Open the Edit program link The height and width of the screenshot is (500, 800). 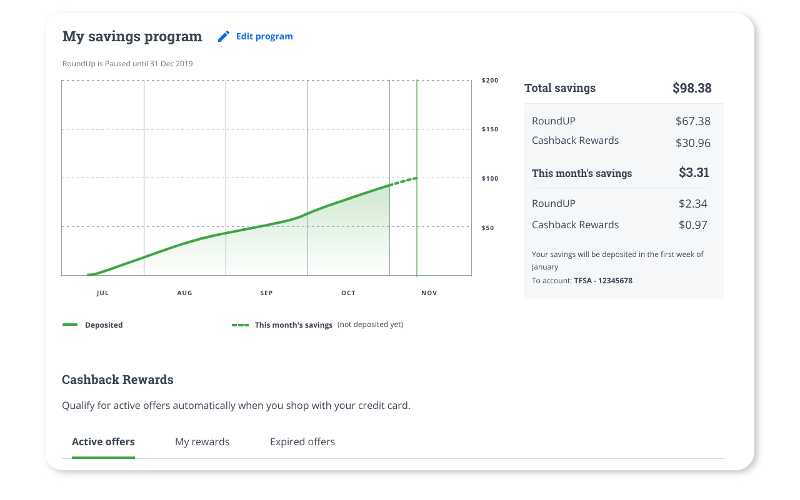[x=264, y=36]
